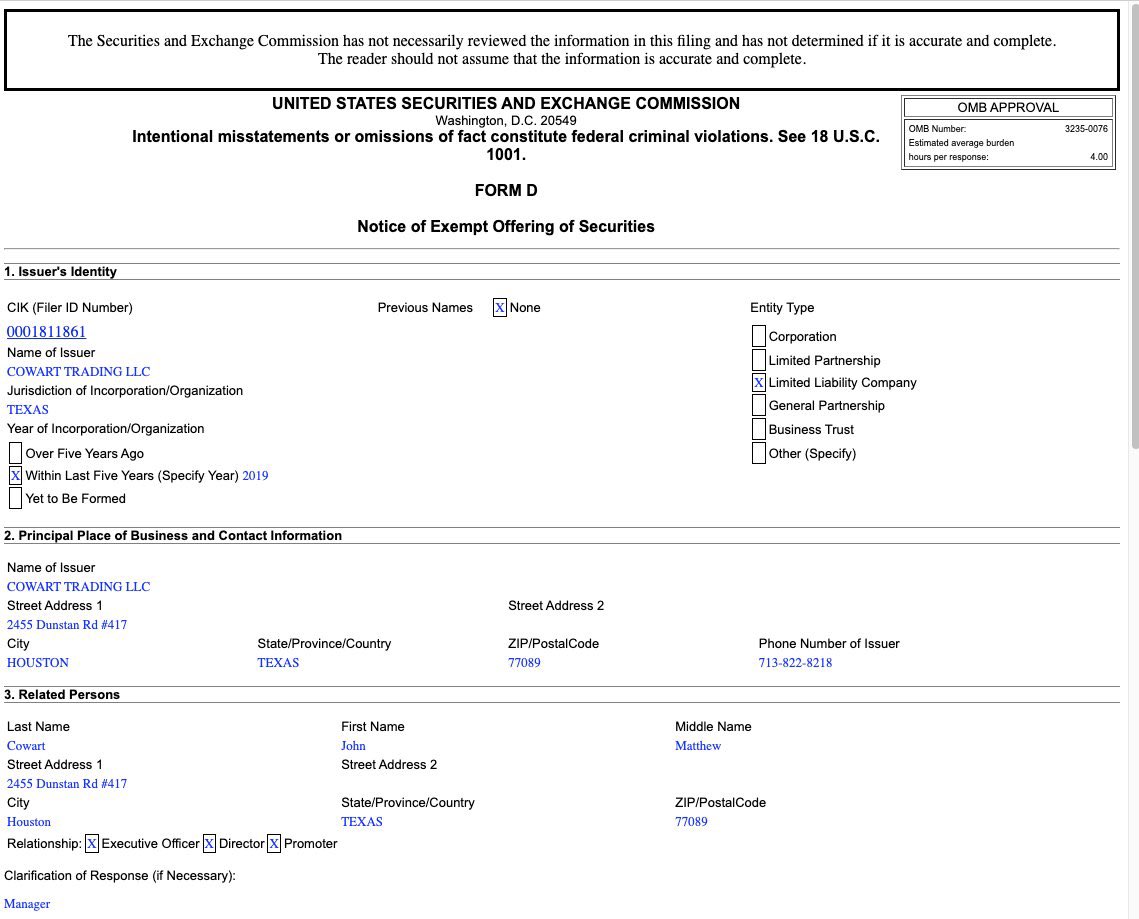Toggle the Promoter relationship checkbox
The height and width of the screenshot is (919, 1139).
click(274, 843)
